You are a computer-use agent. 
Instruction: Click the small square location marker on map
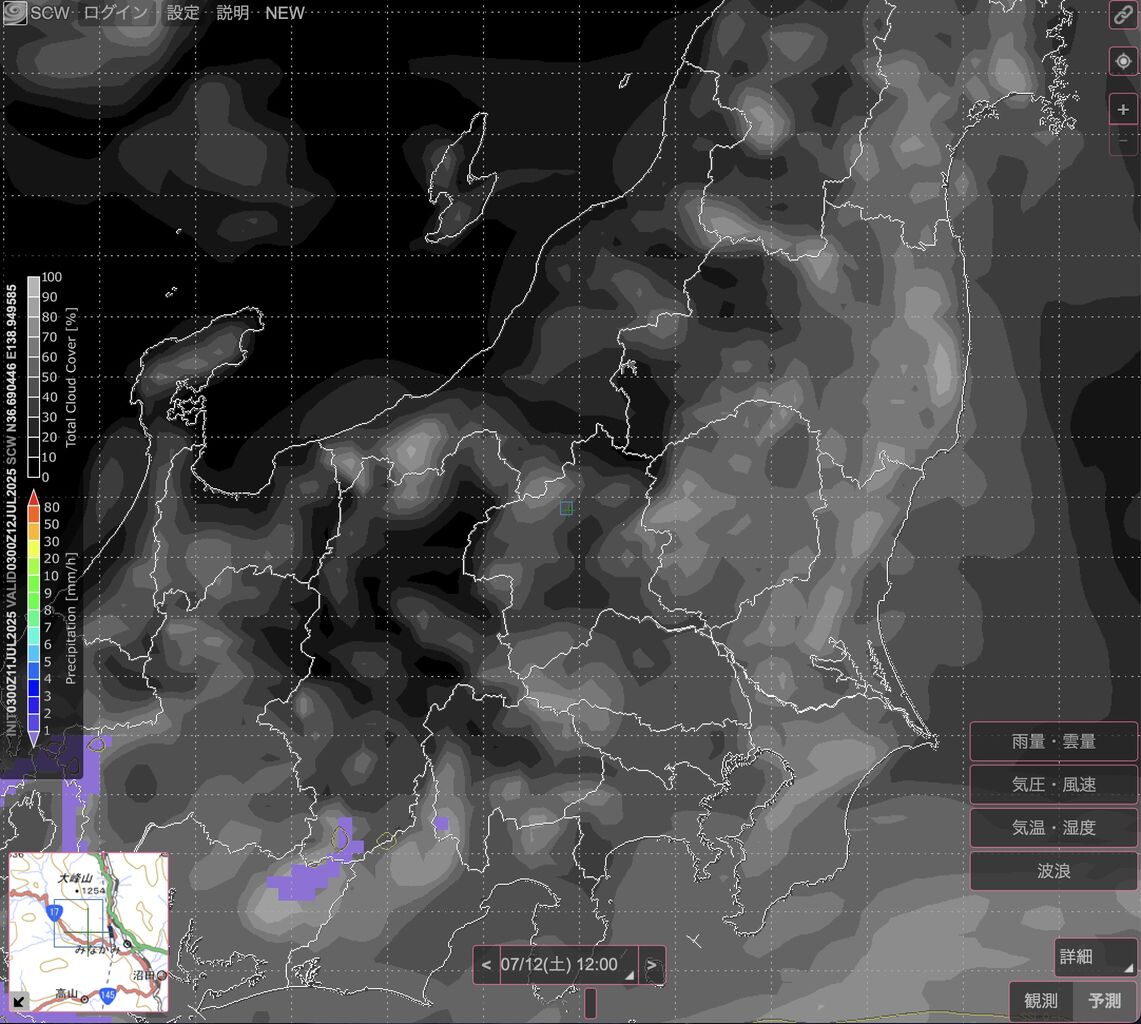tap(566, 508)
